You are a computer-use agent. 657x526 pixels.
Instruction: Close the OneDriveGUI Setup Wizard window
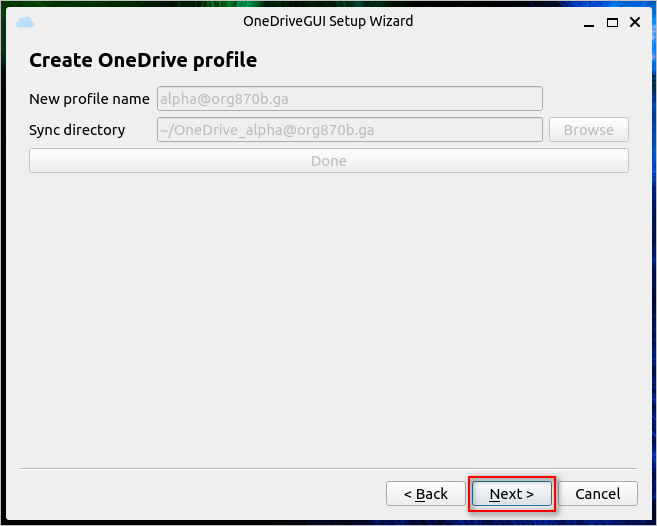pyautogui.click(x=635, y=22)
